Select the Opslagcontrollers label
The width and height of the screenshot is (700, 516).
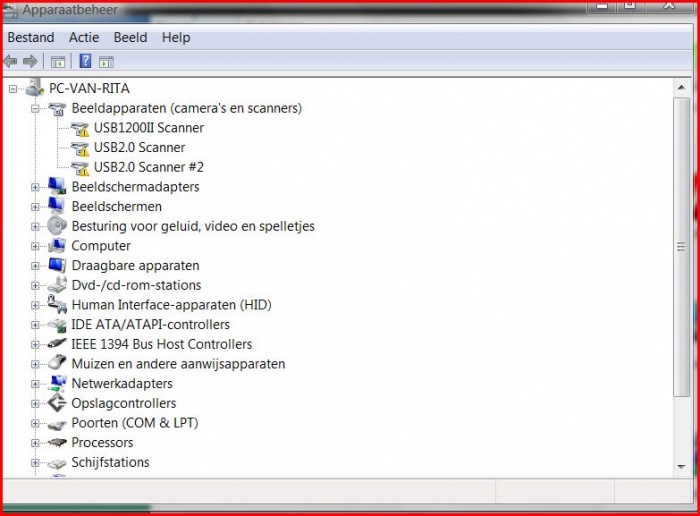124,403
